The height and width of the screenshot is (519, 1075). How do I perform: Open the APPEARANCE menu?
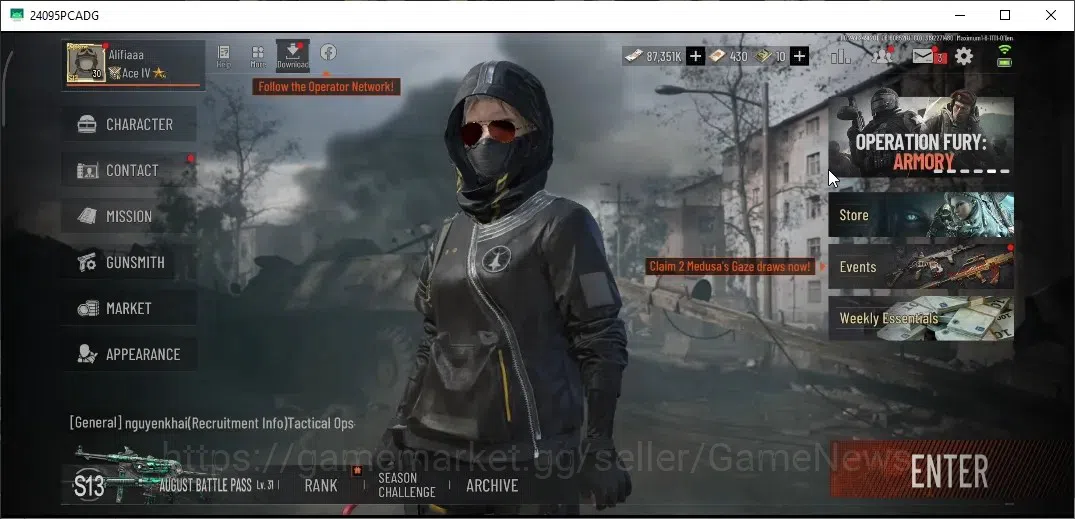pyautogui.click(x=129, y=354)
